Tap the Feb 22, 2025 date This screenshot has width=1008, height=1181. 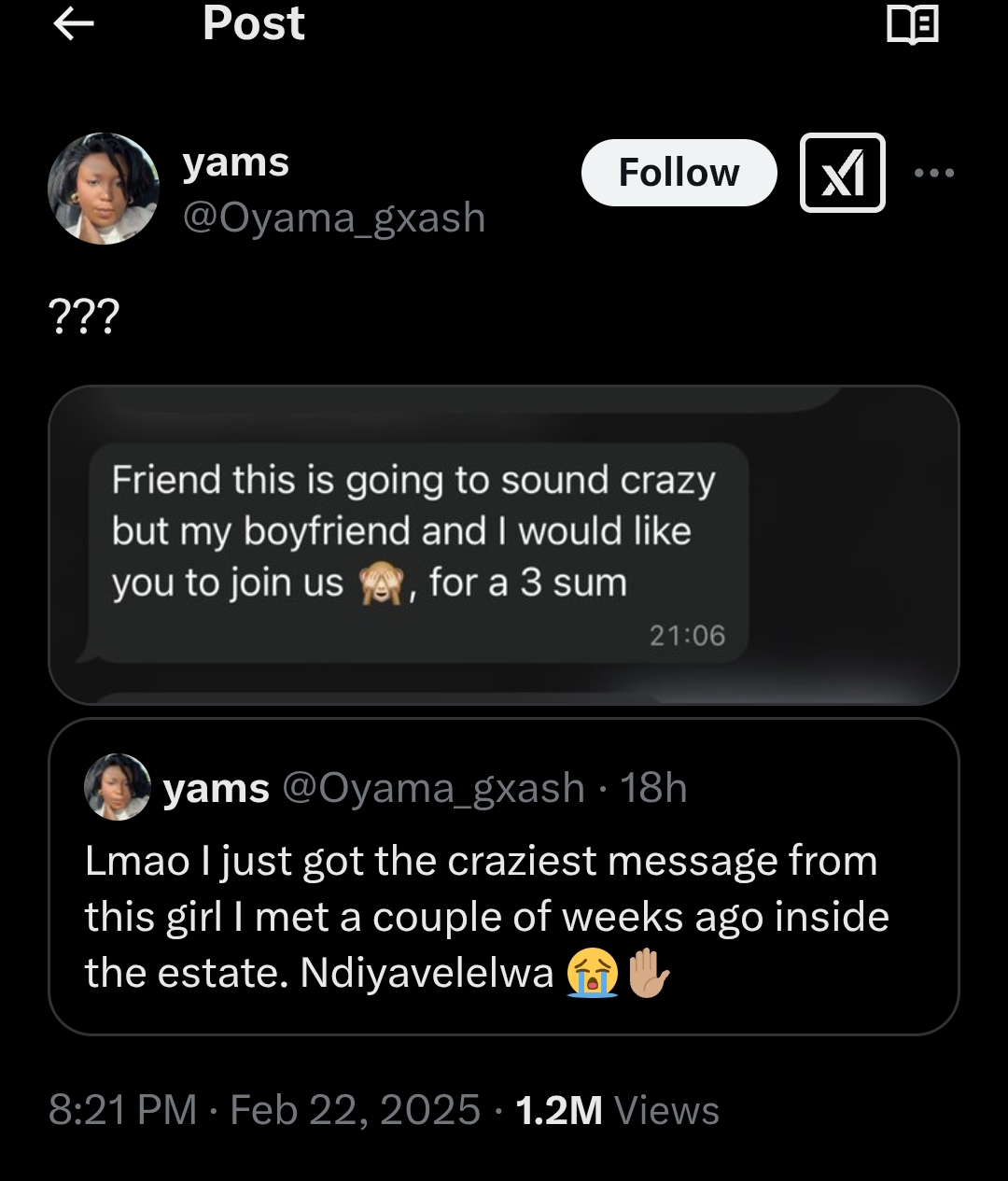pyautogui.click(x=355, y=1111)
